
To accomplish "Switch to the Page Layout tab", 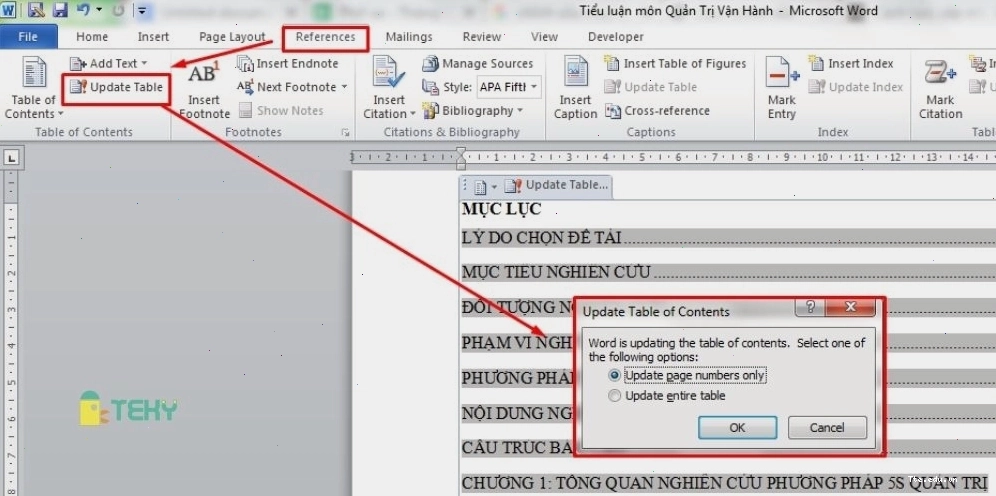I will pyautogui.click(x=231, y=37).
